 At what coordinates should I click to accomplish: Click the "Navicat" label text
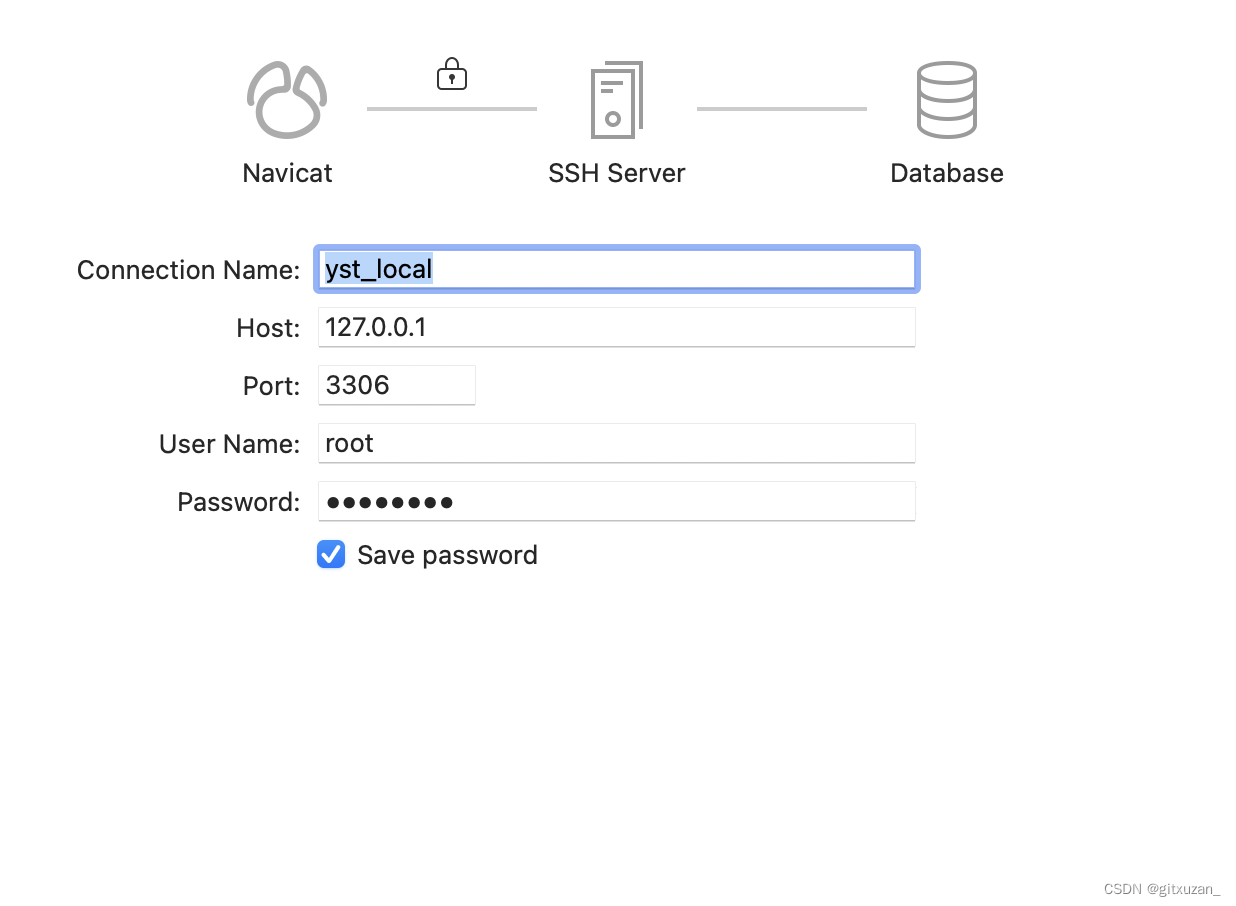[x=287, y=173]
